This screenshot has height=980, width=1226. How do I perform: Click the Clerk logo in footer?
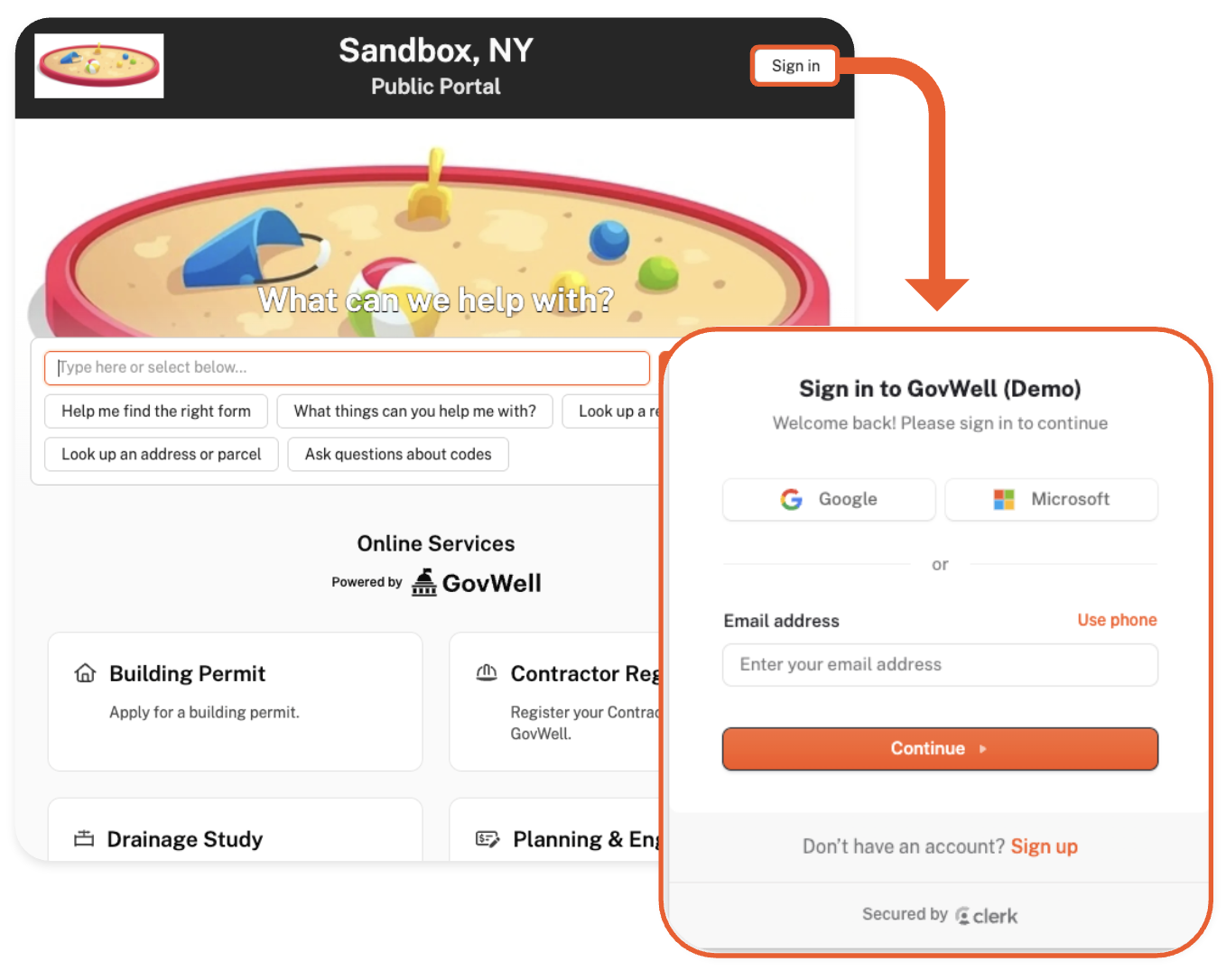(x=986, y=916)
